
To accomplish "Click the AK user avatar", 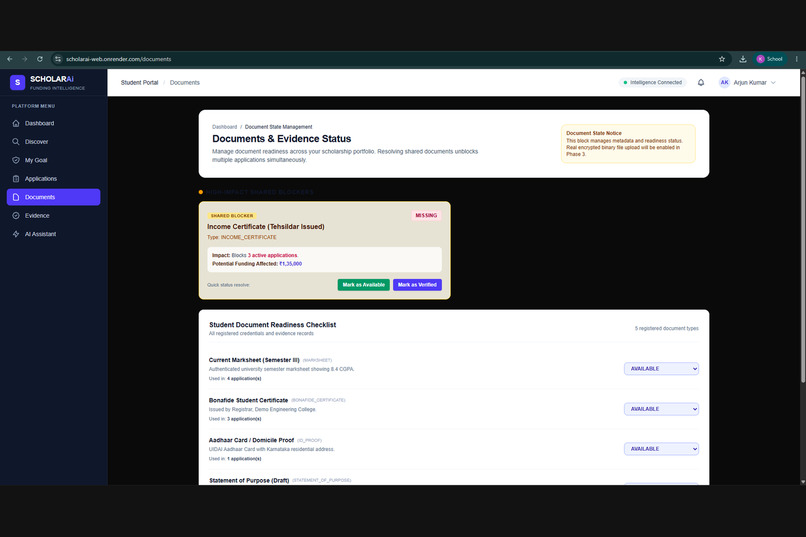I will [724, 83].
